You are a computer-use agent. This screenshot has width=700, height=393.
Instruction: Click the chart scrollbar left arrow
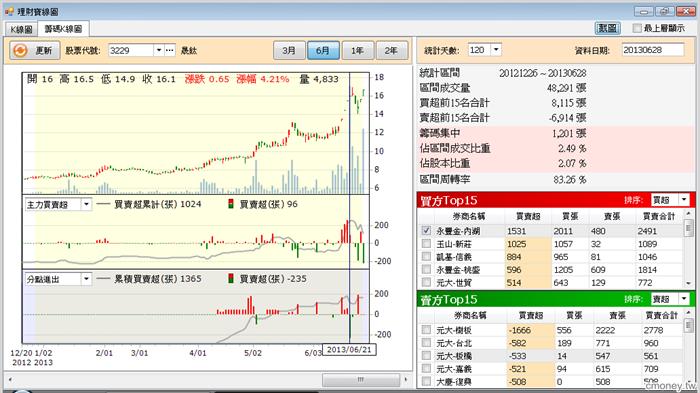(10, 380)
